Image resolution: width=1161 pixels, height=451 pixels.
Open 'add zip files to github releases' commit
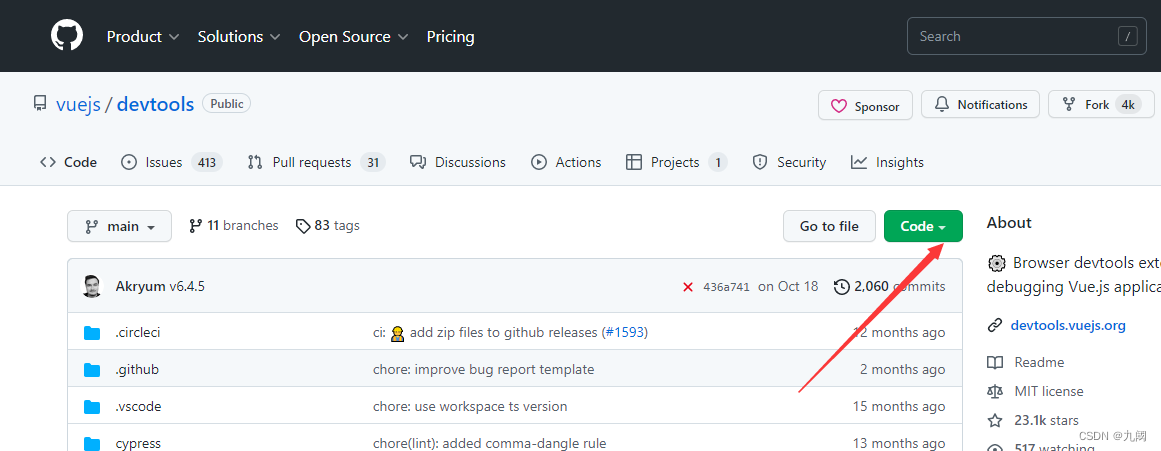click(503, 333)
